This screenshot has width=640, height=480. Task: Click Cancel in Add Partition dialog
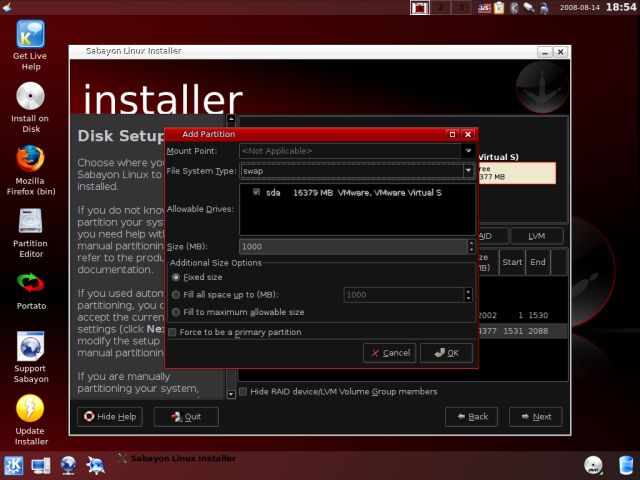pos(389,353)
